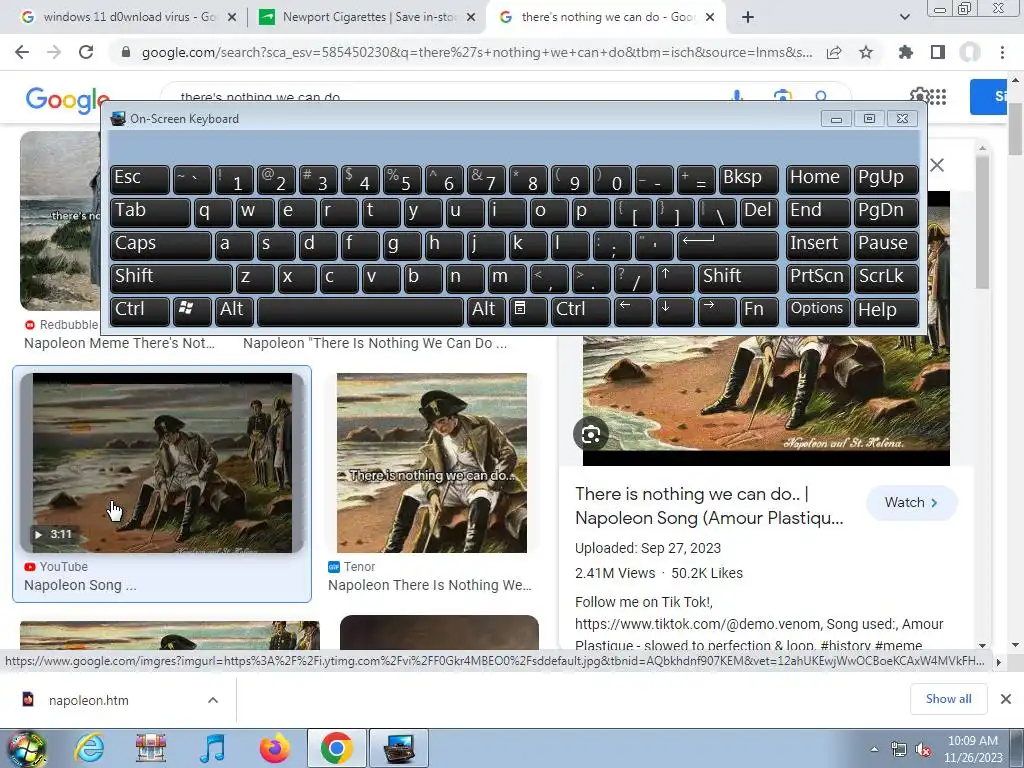The image size is (1024, 768).
Task: Open a new Chrome tab
Action: (748, 17)
